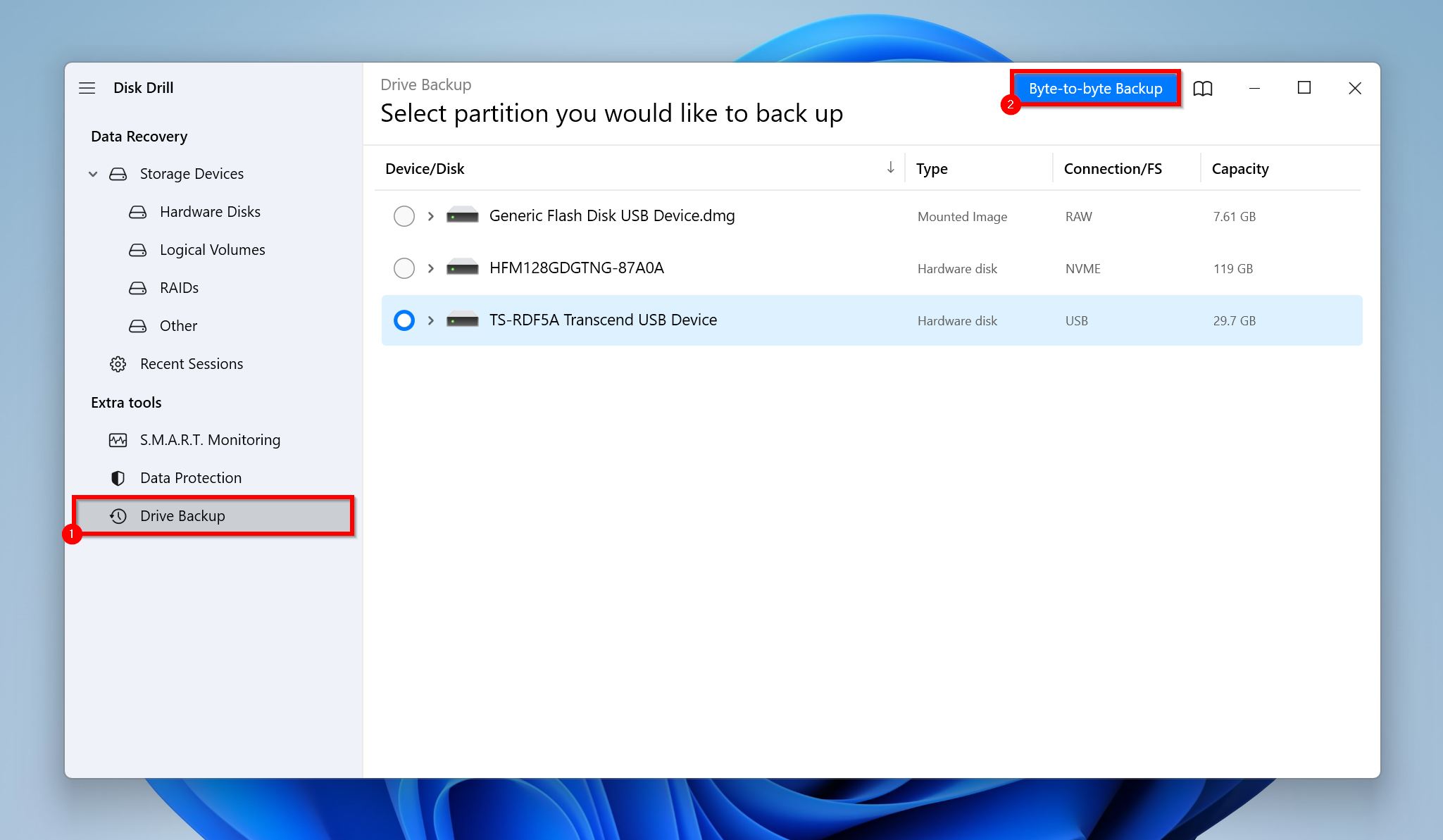This screenshot has height=840, width=1443.
Task: Click the RAIDs icon
Action: (x=139, y=287)
